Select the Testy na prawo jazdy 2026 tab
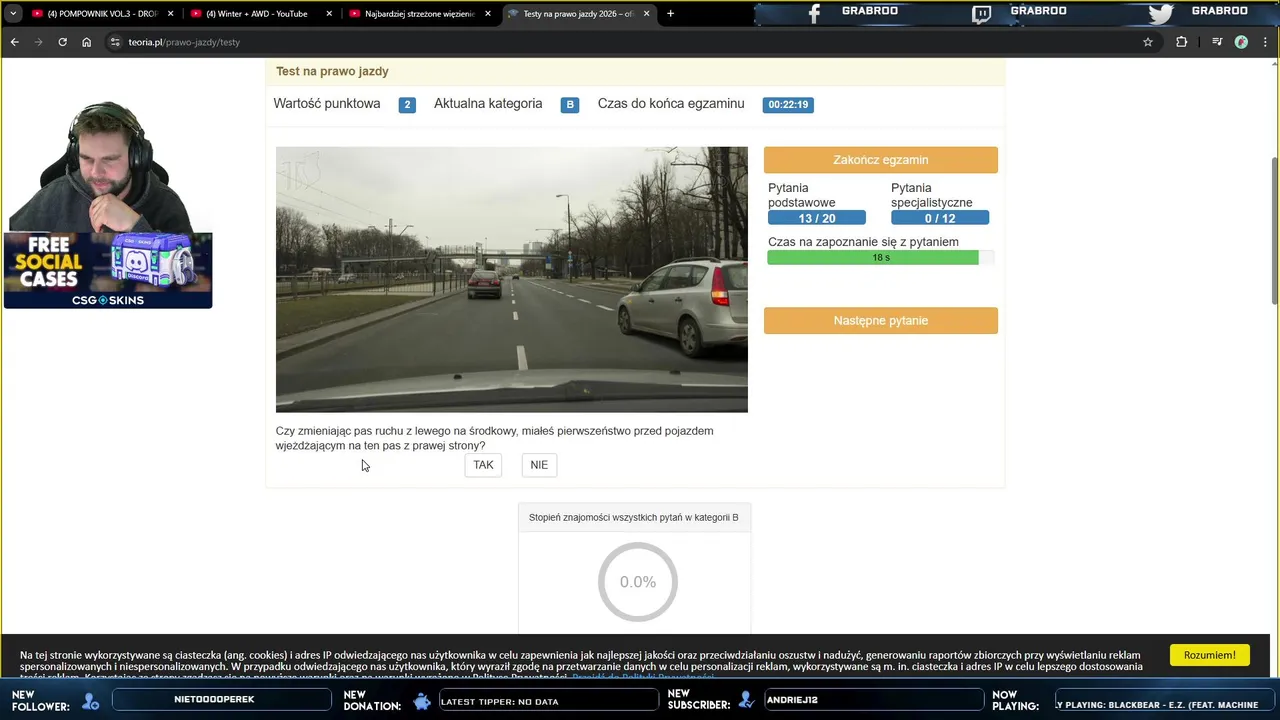 coord(578,14)
